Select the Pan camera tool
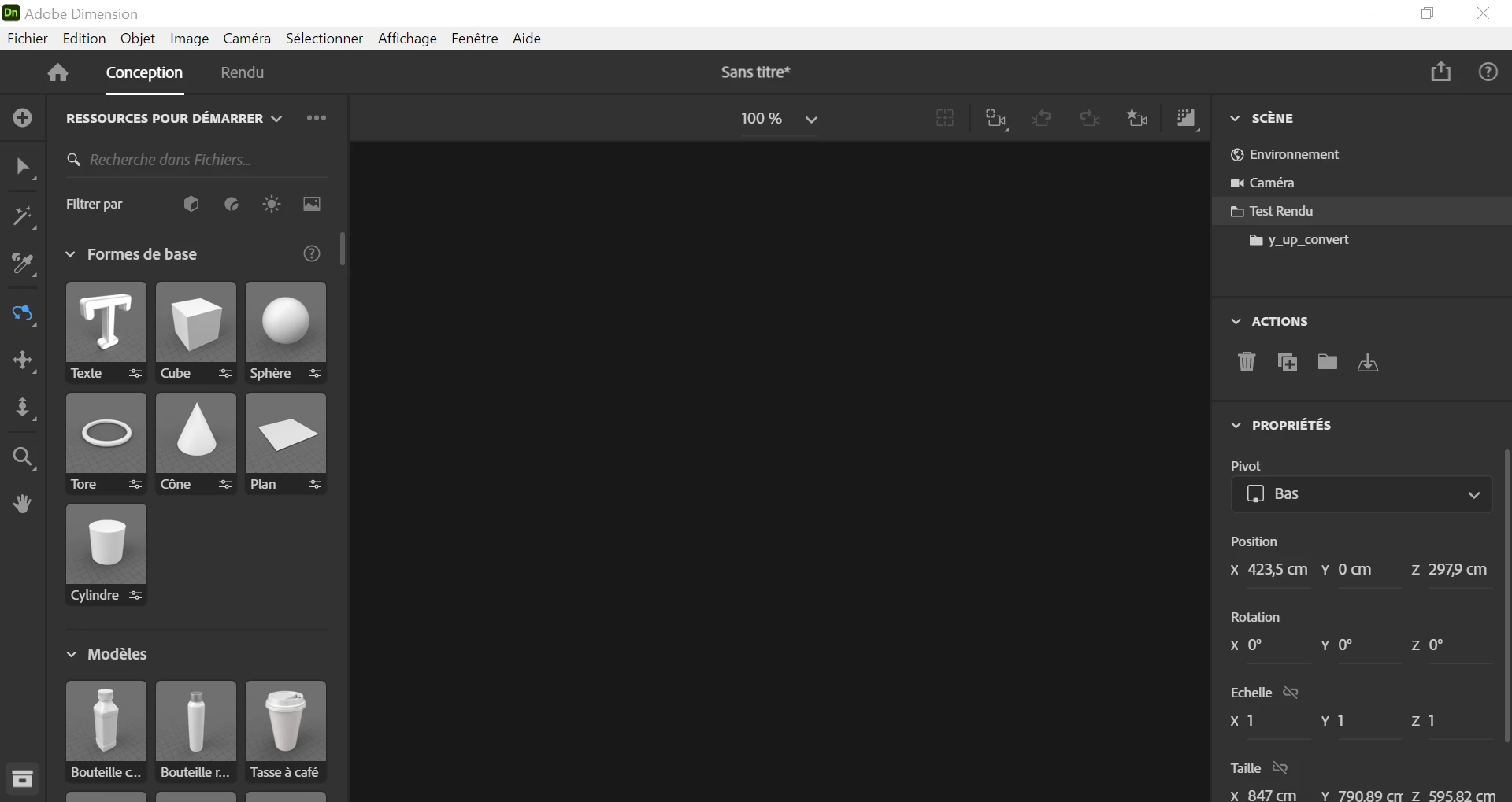This screenshot has width=1512, height=802. [x=23, y=360]
